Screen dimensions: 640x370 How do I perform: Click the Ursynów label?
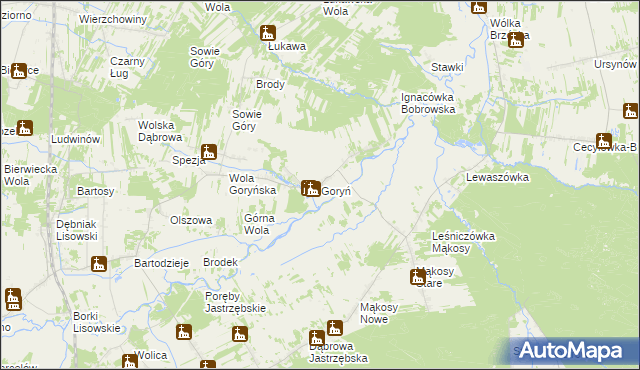pos(615,64)
